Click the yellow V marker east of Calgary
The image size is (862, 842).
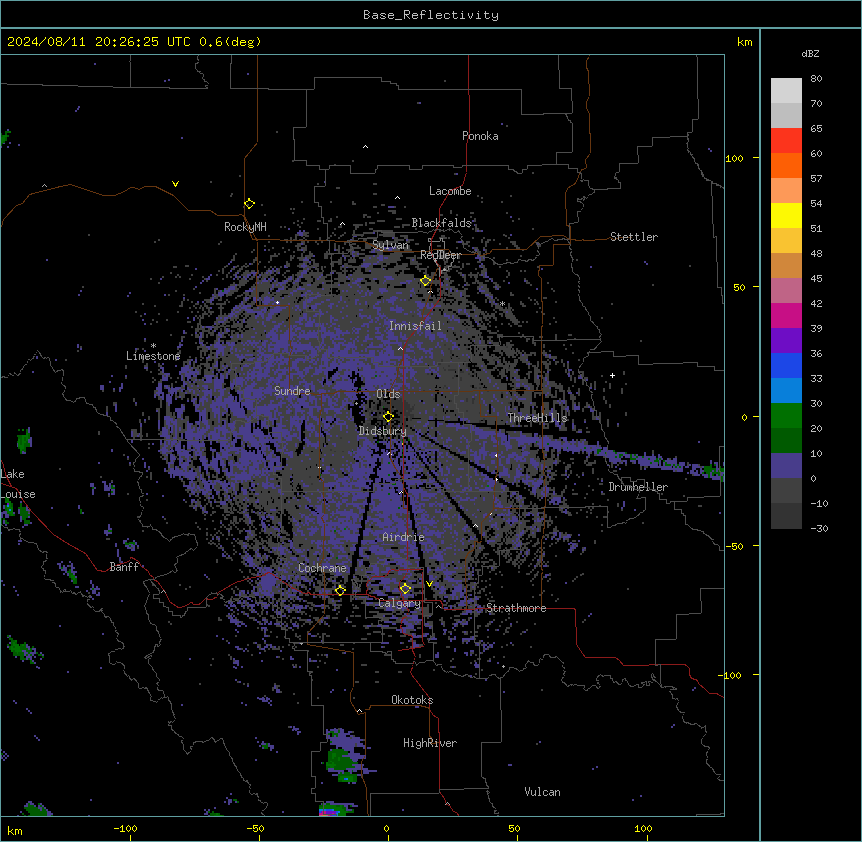(x=429, y=584)
